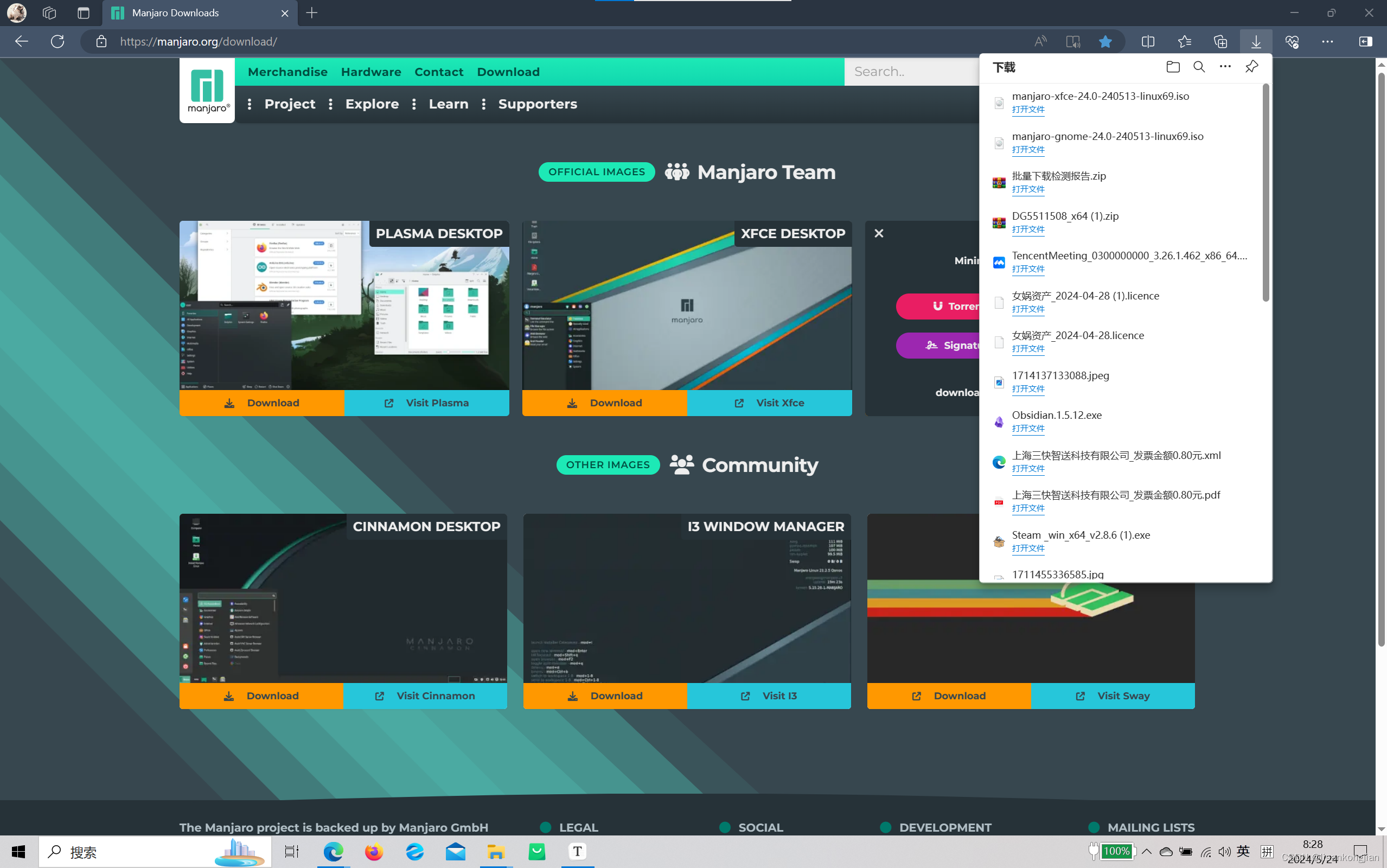Select the Manjaro Downloads browser tab
Image resolution: width=1387 pixels, height=868 pixels.
[x=175, y=12]
